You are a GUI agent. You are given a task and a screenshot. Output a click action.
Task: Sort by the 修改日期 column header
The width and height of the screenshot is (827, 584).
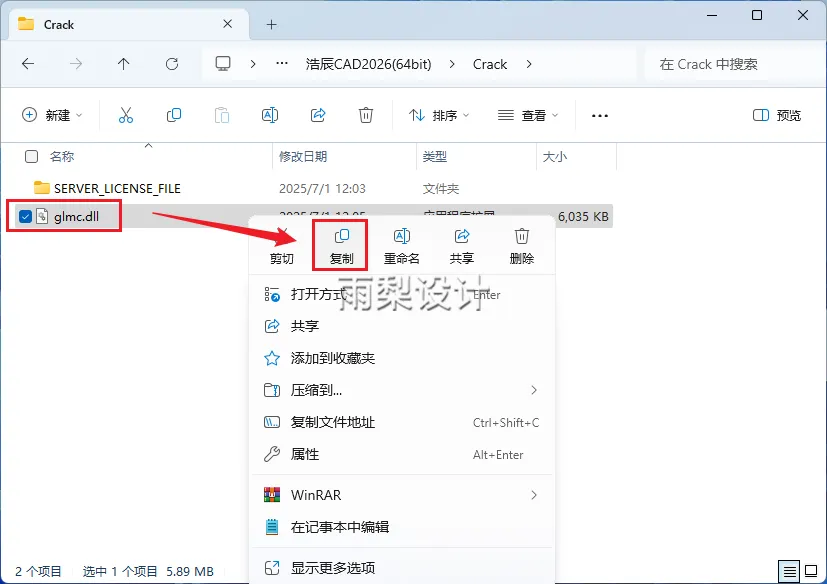click(303, 156)
